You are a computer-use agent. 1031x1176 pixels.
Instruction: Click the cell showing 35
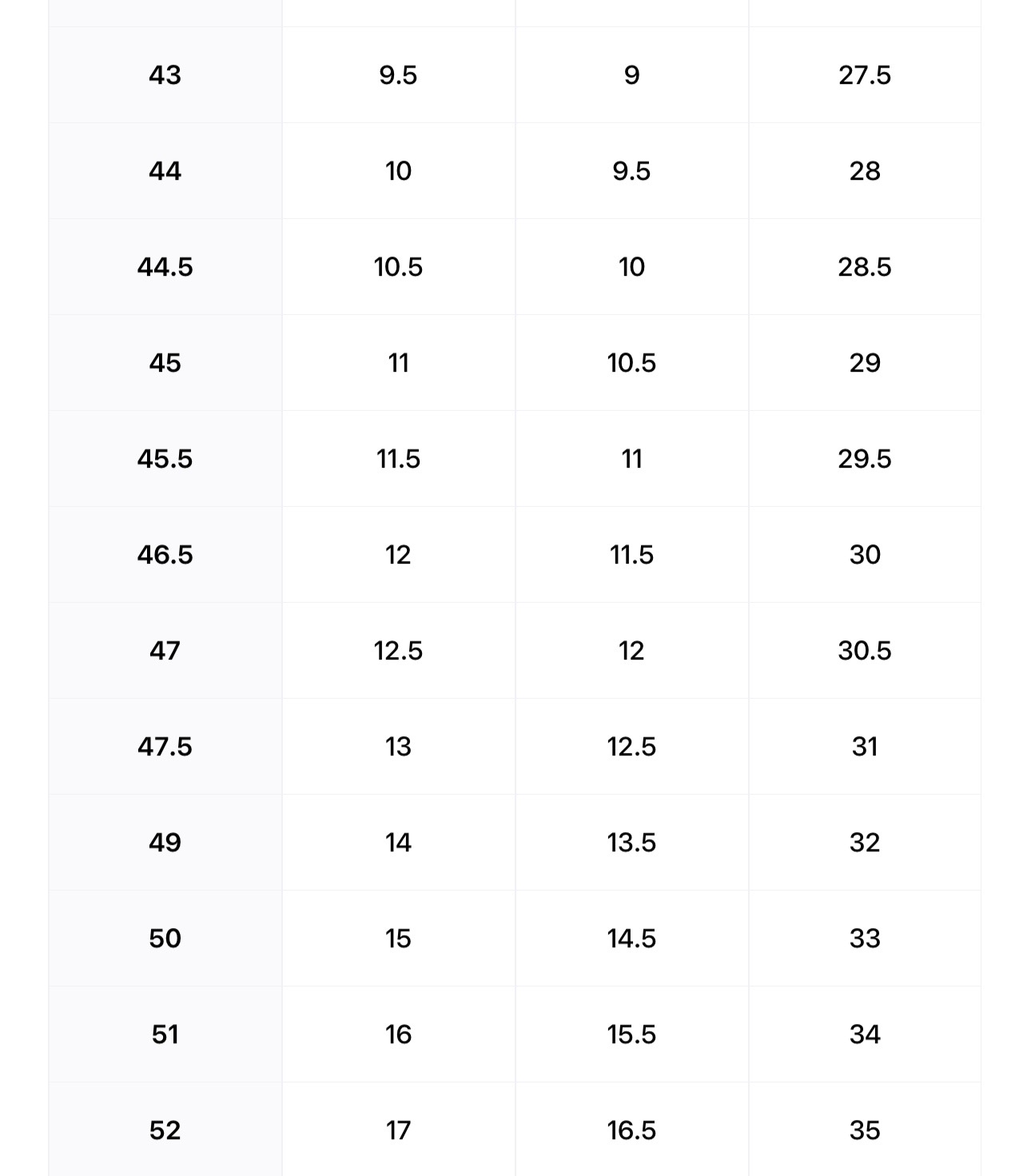864,1130
